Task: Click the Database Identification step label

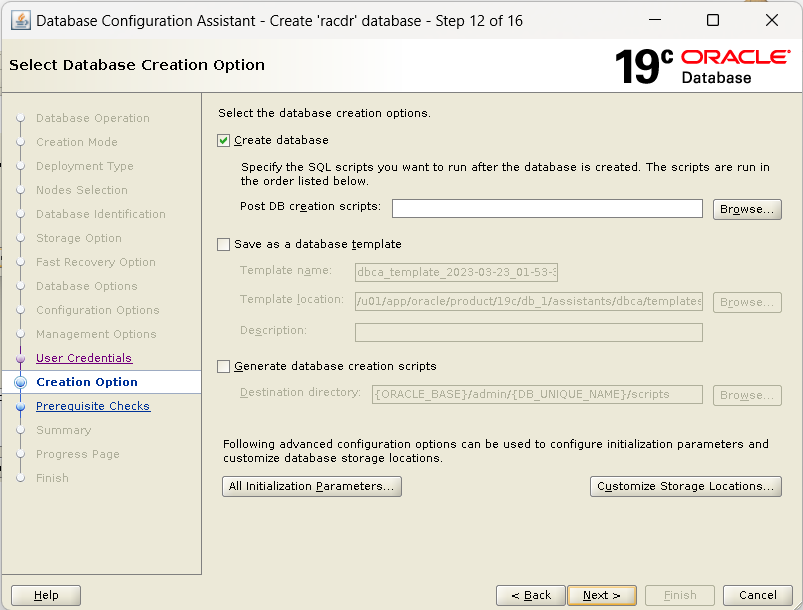Action: click(x=101, y=214)
